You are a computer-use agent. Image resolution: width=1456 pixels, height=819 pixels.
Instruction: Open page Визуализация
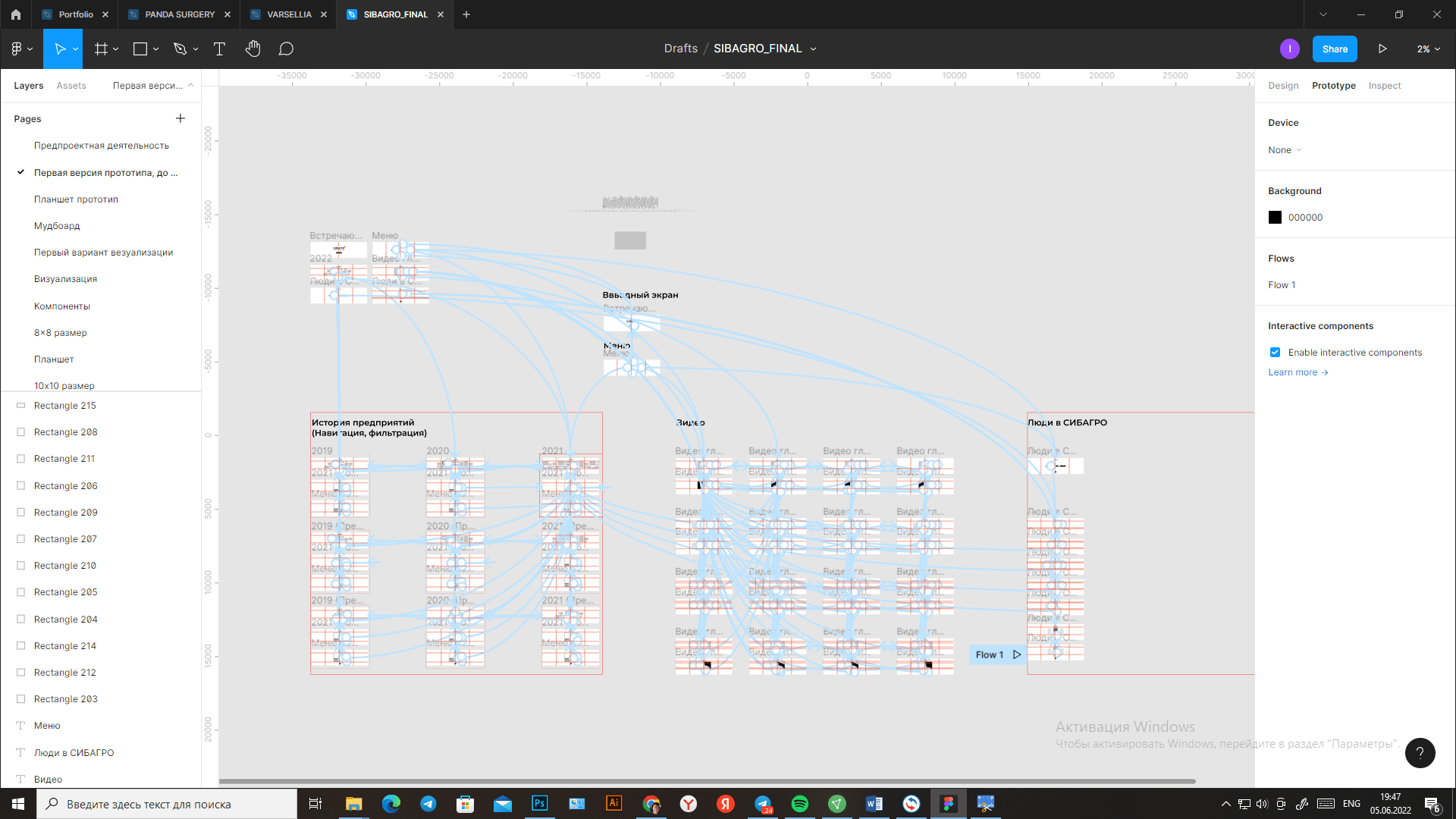65,279
